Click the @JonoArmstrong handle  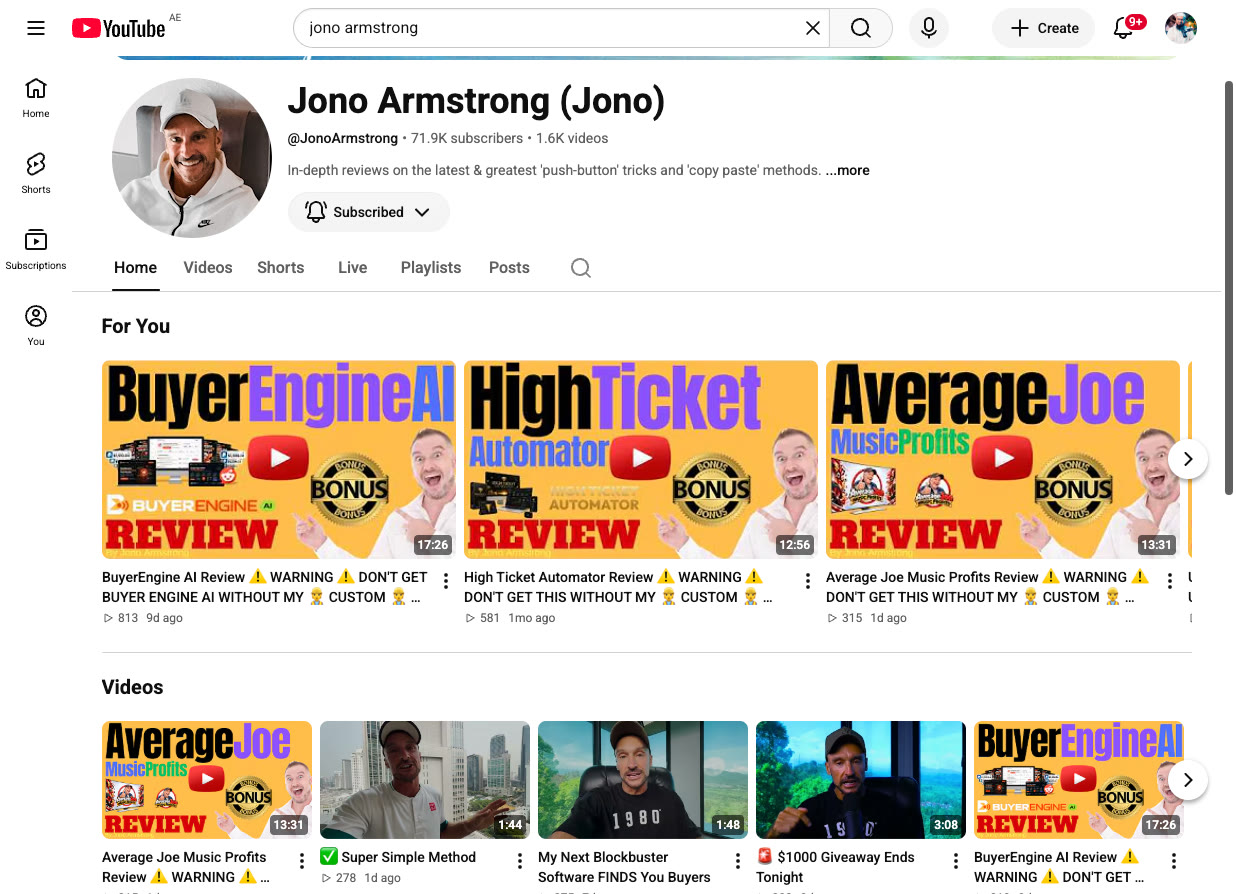[342, 138]
